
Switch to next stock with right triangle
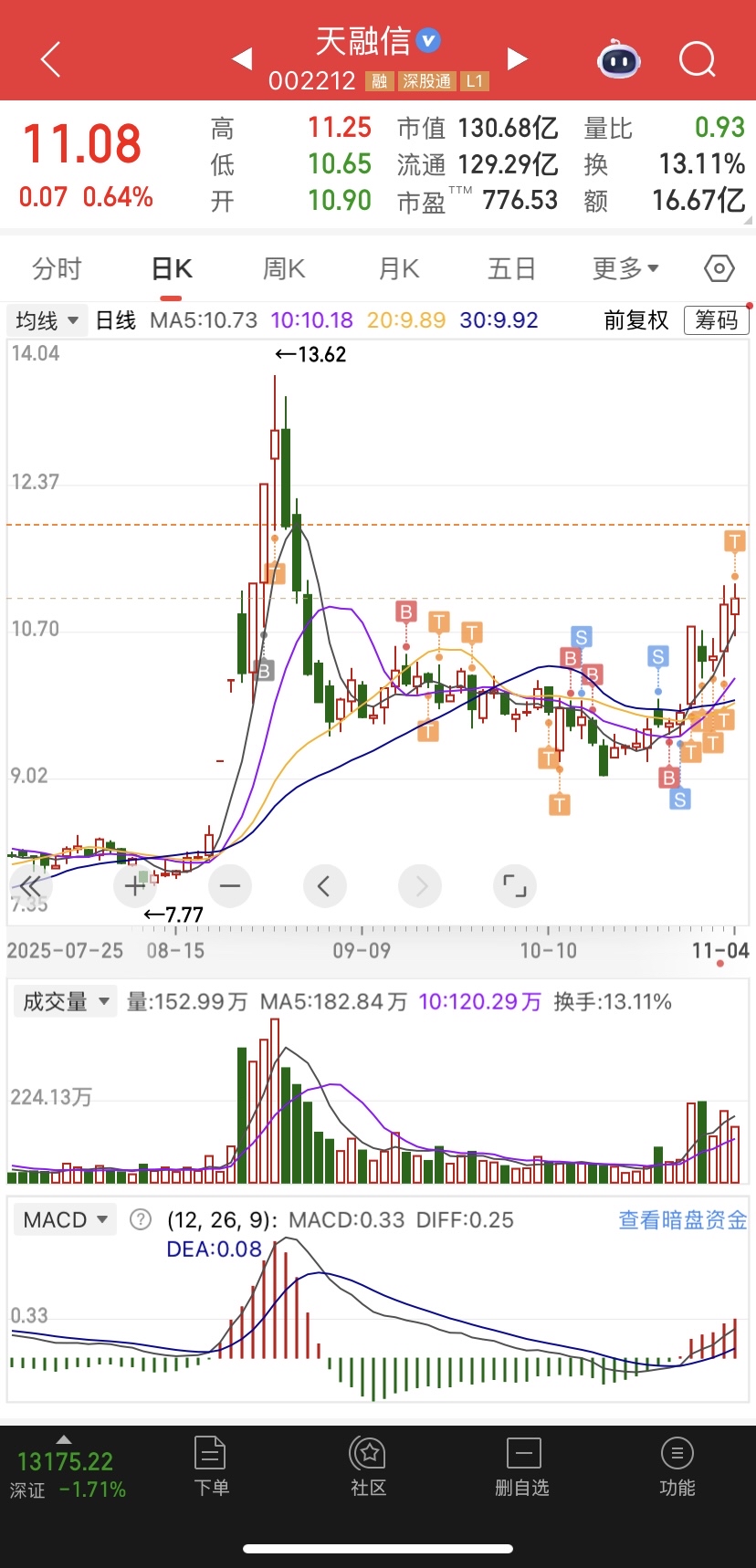point(518,59)
